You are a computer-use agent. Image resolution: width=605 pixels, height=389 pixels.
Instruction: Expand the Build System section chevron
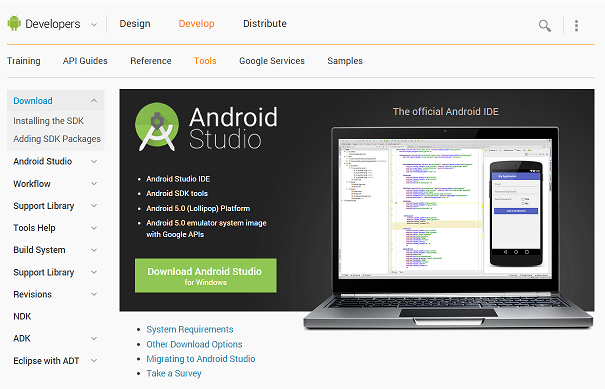(94, 250)
